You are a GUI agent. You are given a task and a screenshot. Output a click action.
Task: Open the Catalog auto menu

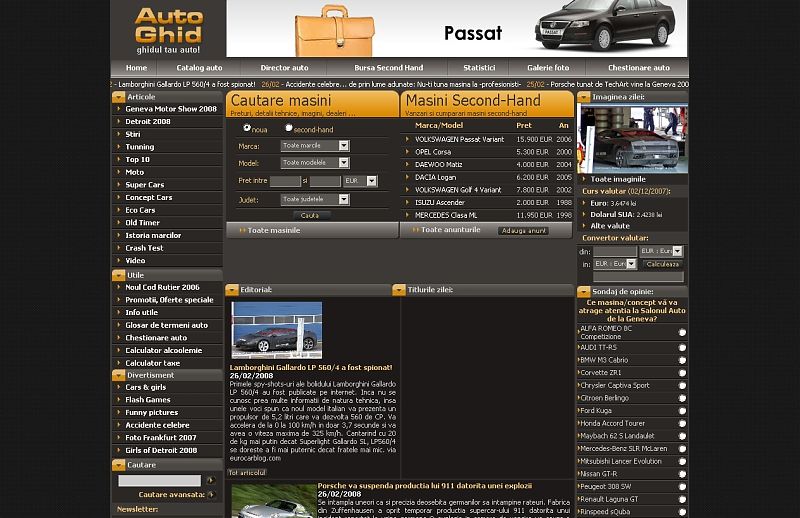[199, 68]
